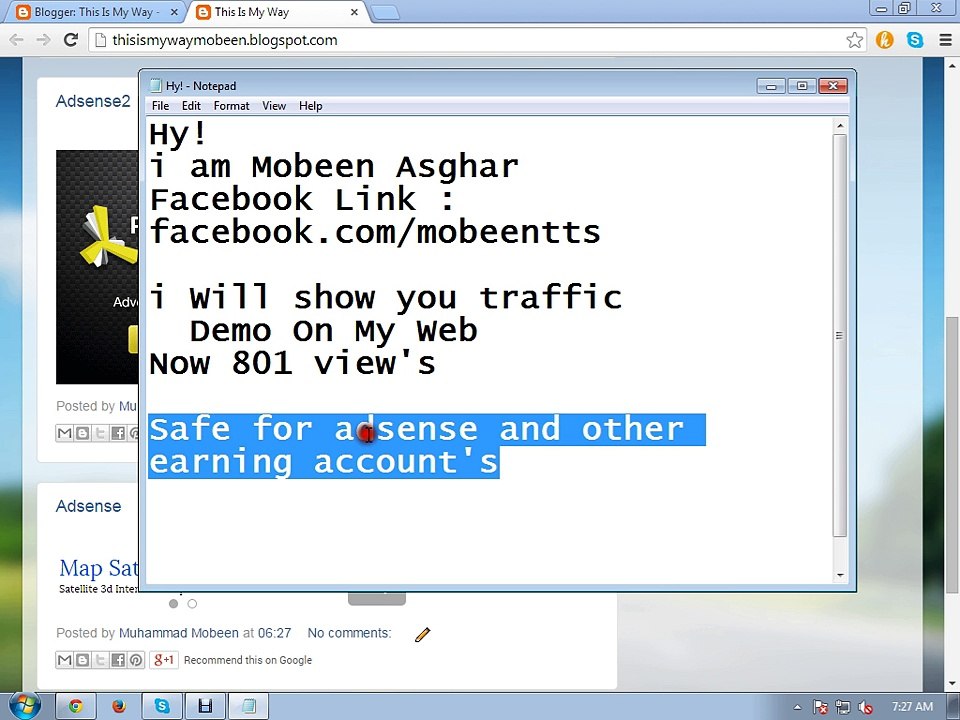Click the browser Back arrow
The width and height of the screenshot is (960, 720).
click(17, 40)
